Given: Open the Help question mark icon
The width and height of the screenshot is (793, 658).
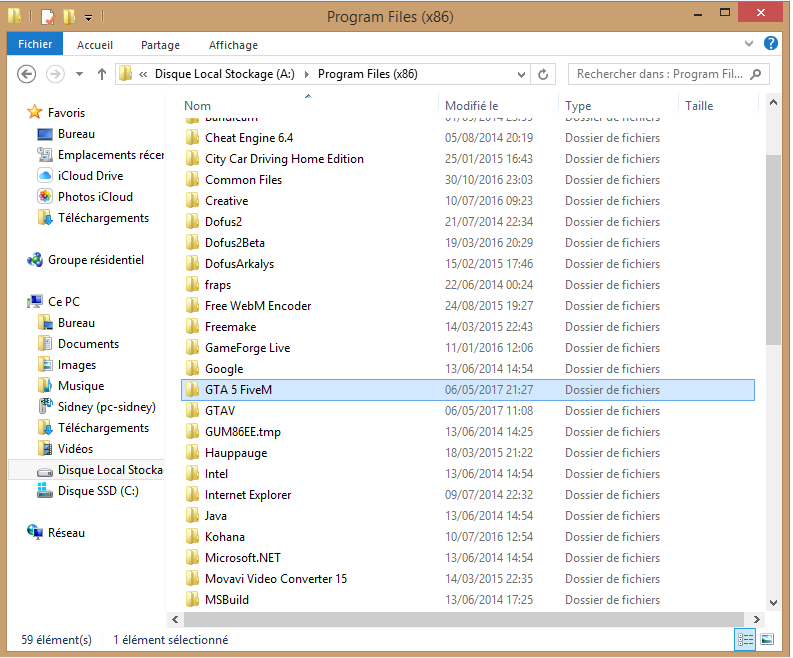Looking at the screenshot, I should [x=771, y=43].
